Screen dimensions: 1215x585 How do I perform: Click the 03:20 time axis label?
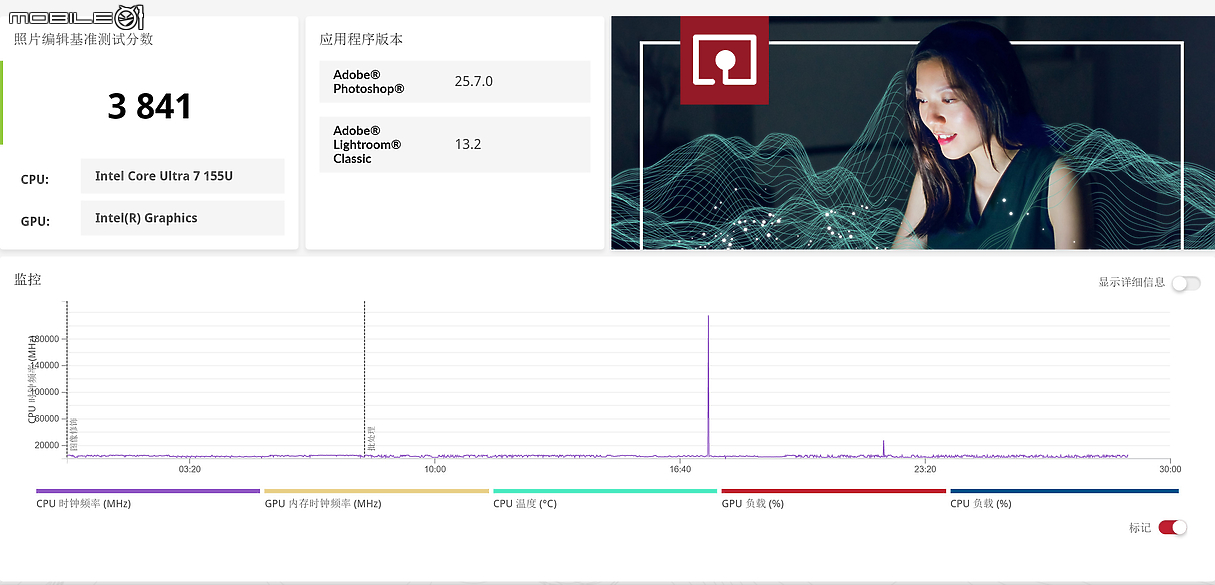(190, 469)
